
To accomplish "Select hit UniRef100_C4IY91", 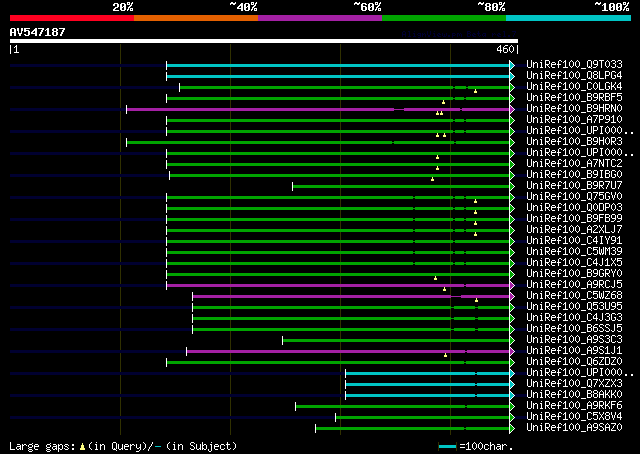I will 574,241.
